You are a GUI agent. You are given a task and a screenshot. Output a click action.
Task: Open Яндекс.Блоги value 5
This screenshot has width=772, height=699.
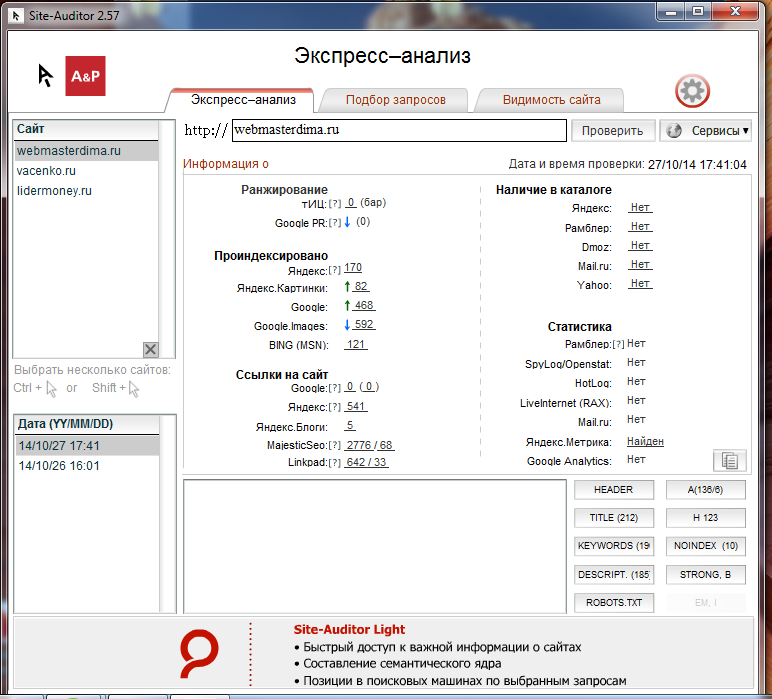pos(350,425)
